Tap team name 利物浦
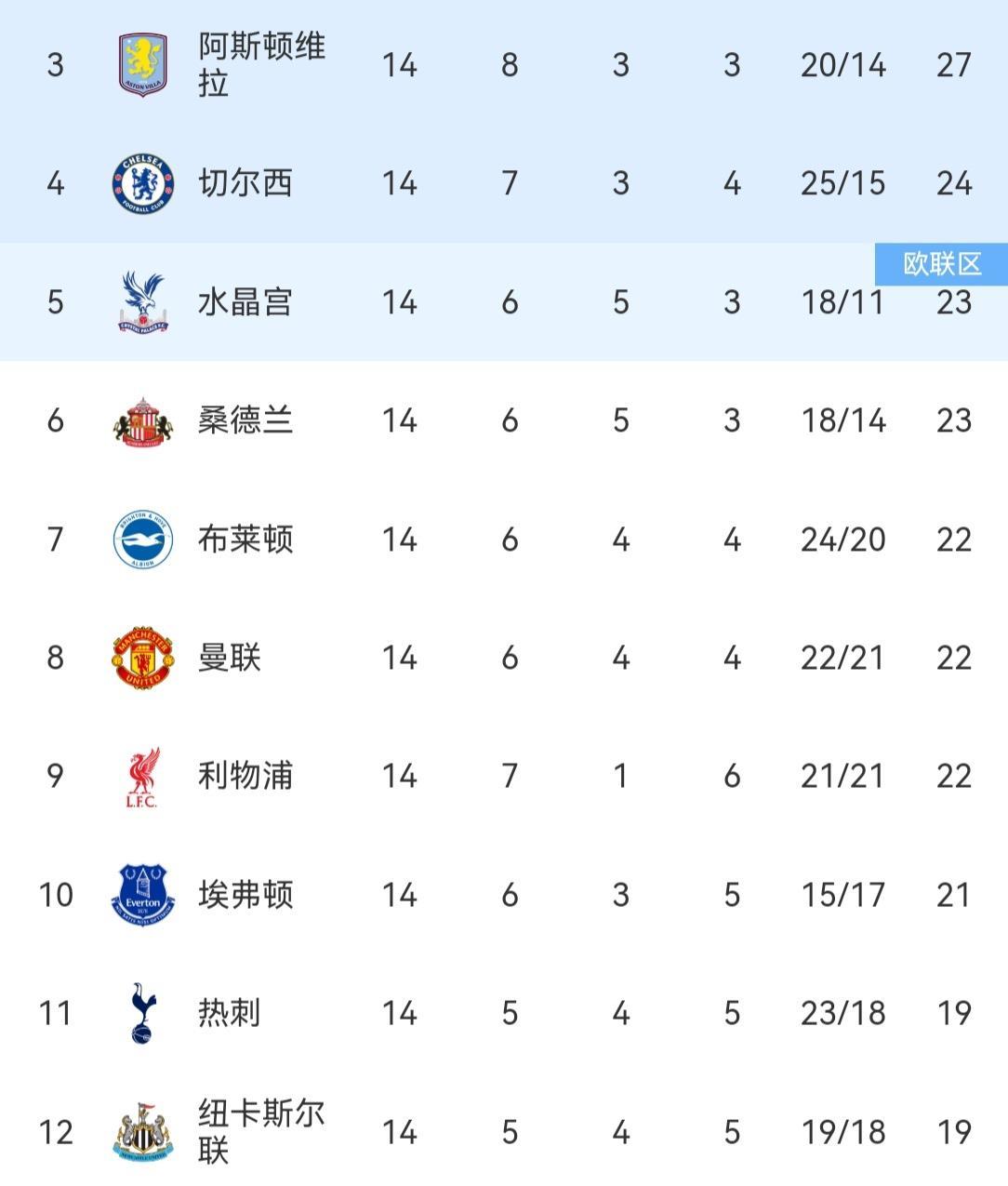 [245, 776]
